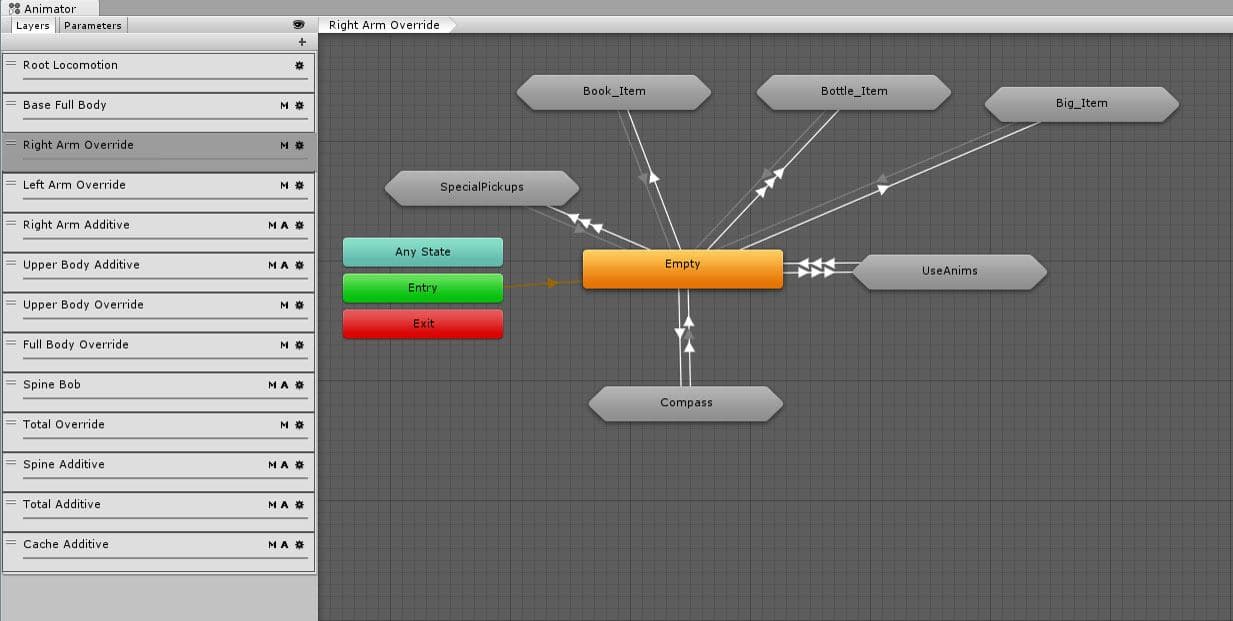Select the Empty default state node
The image size is (1233, 621).
point(682,269)
